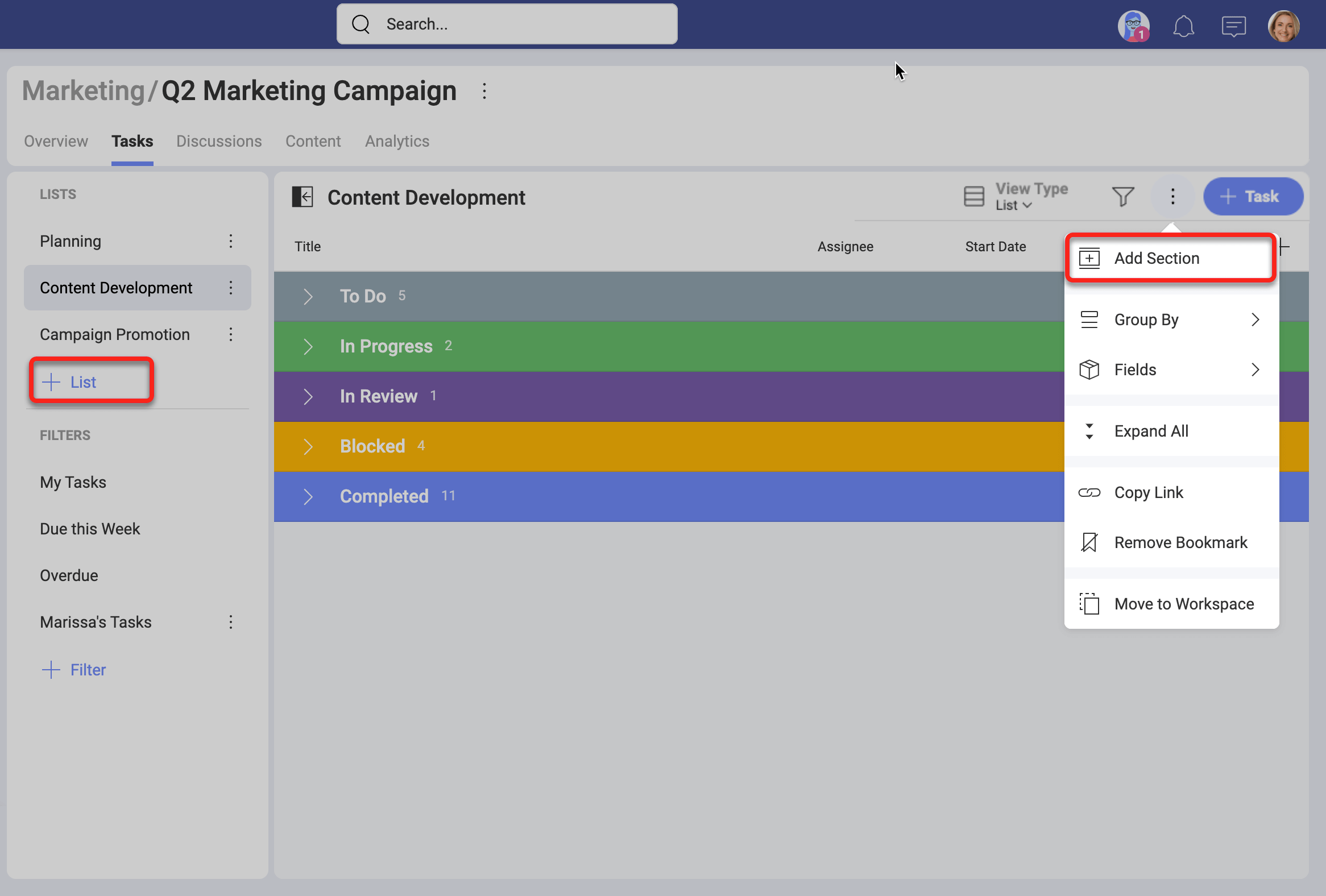Expand the In Progress section
Viewport: 1326px width, 896px height.
pyautogui.click(x=309, y=346)
